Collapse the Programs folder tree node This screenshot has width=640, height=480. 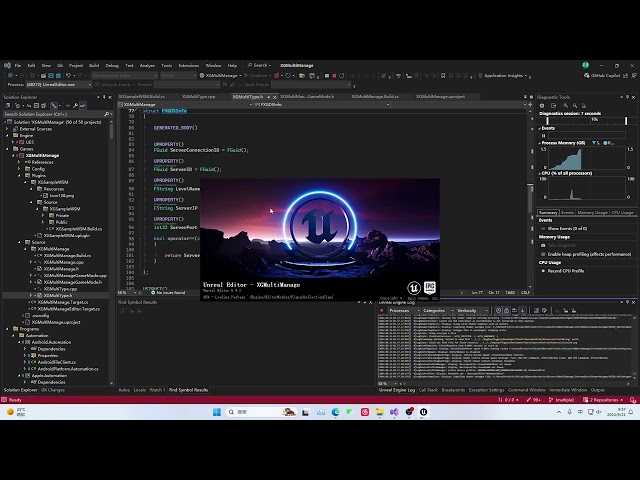7,329
